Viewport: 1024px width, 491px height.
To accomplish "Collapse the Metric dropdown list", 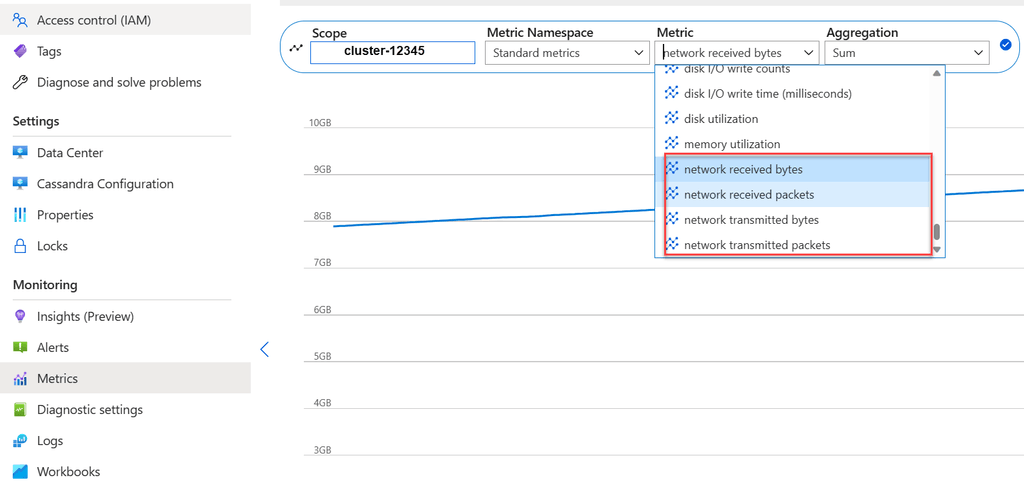I will click(x=806, y=53).
